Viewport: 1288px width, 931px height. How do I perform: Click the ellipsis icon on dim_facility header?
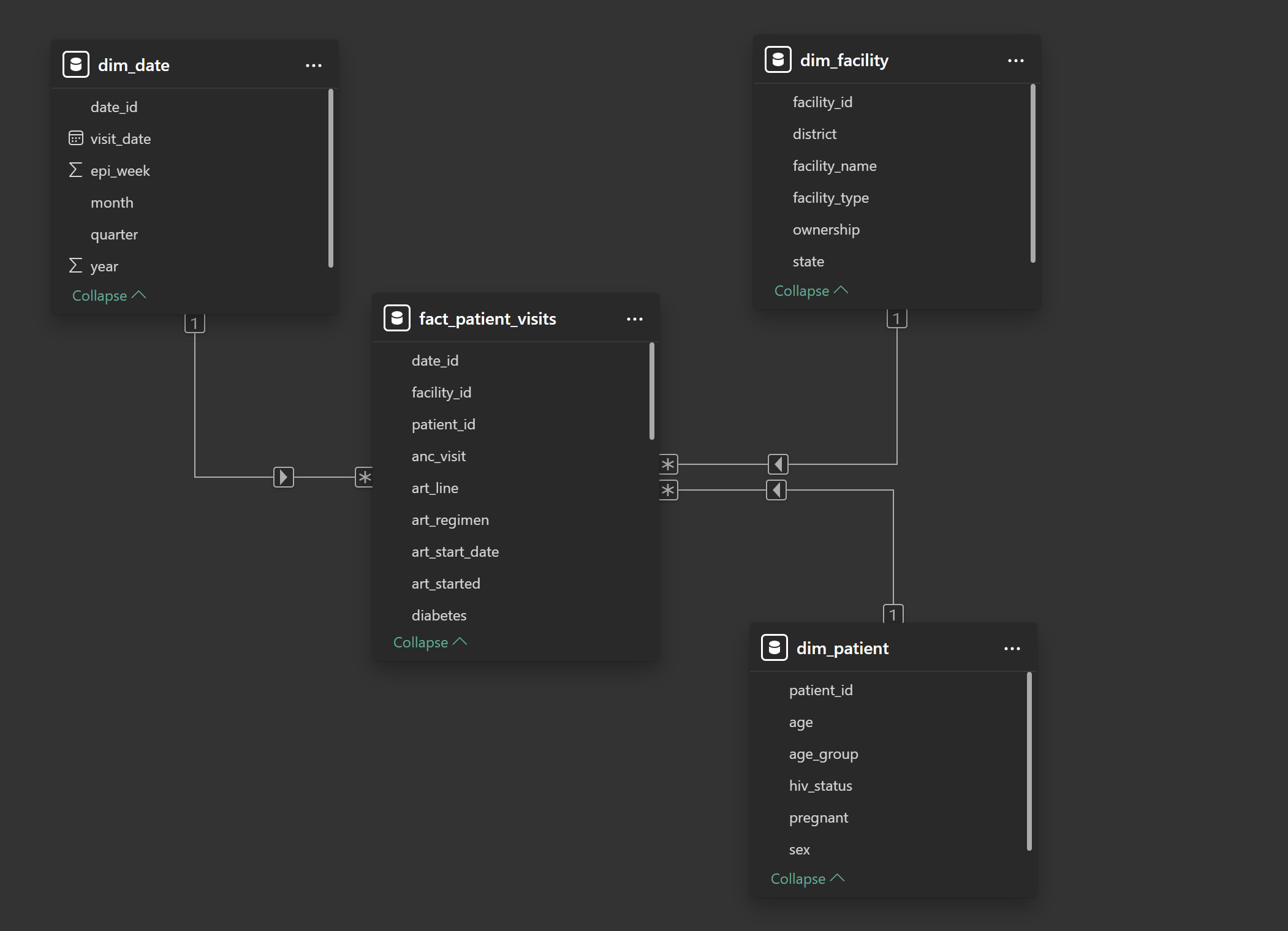pyautogui.click(x=1015, y=59)
